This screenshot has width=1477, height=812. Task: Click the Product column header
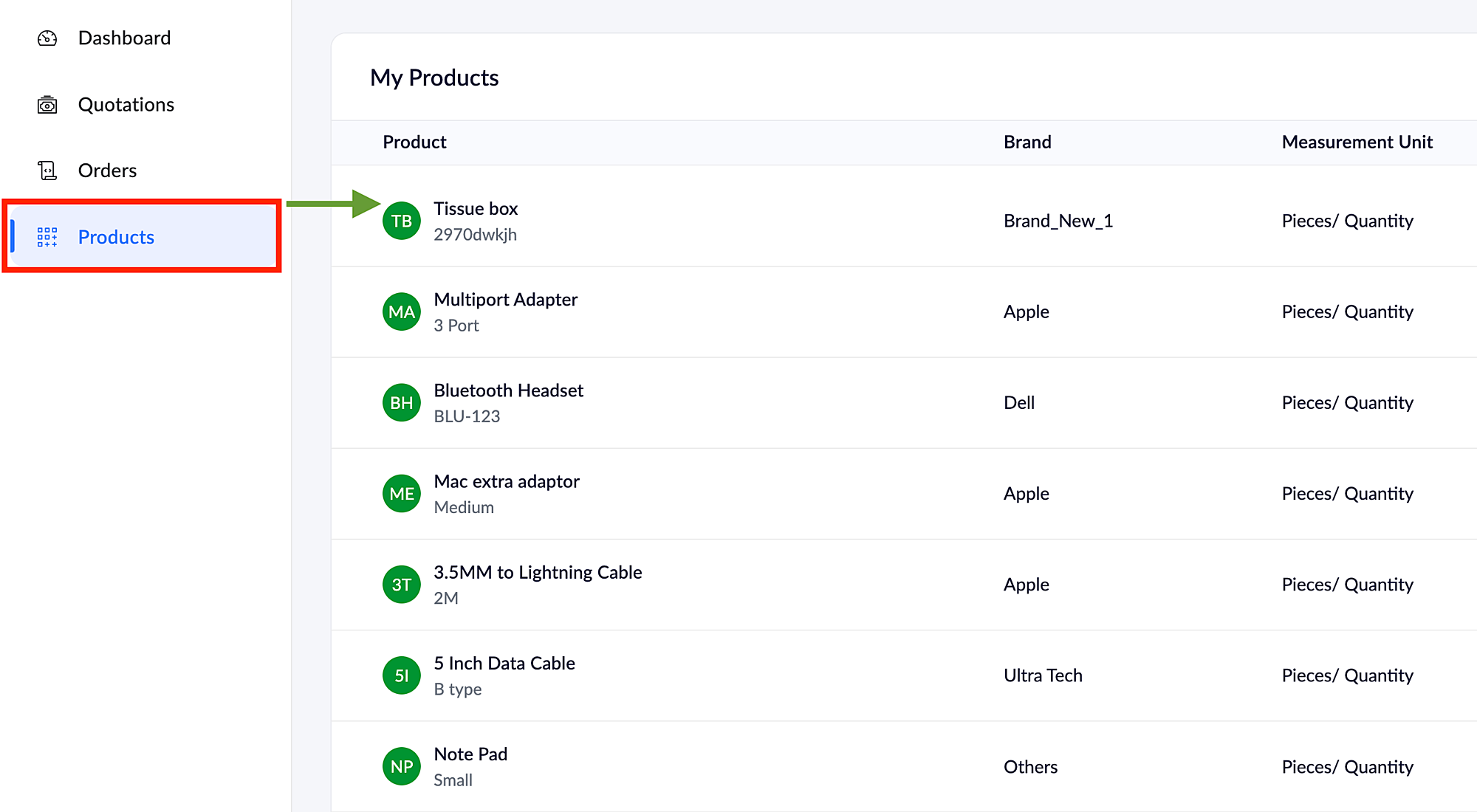414,142
